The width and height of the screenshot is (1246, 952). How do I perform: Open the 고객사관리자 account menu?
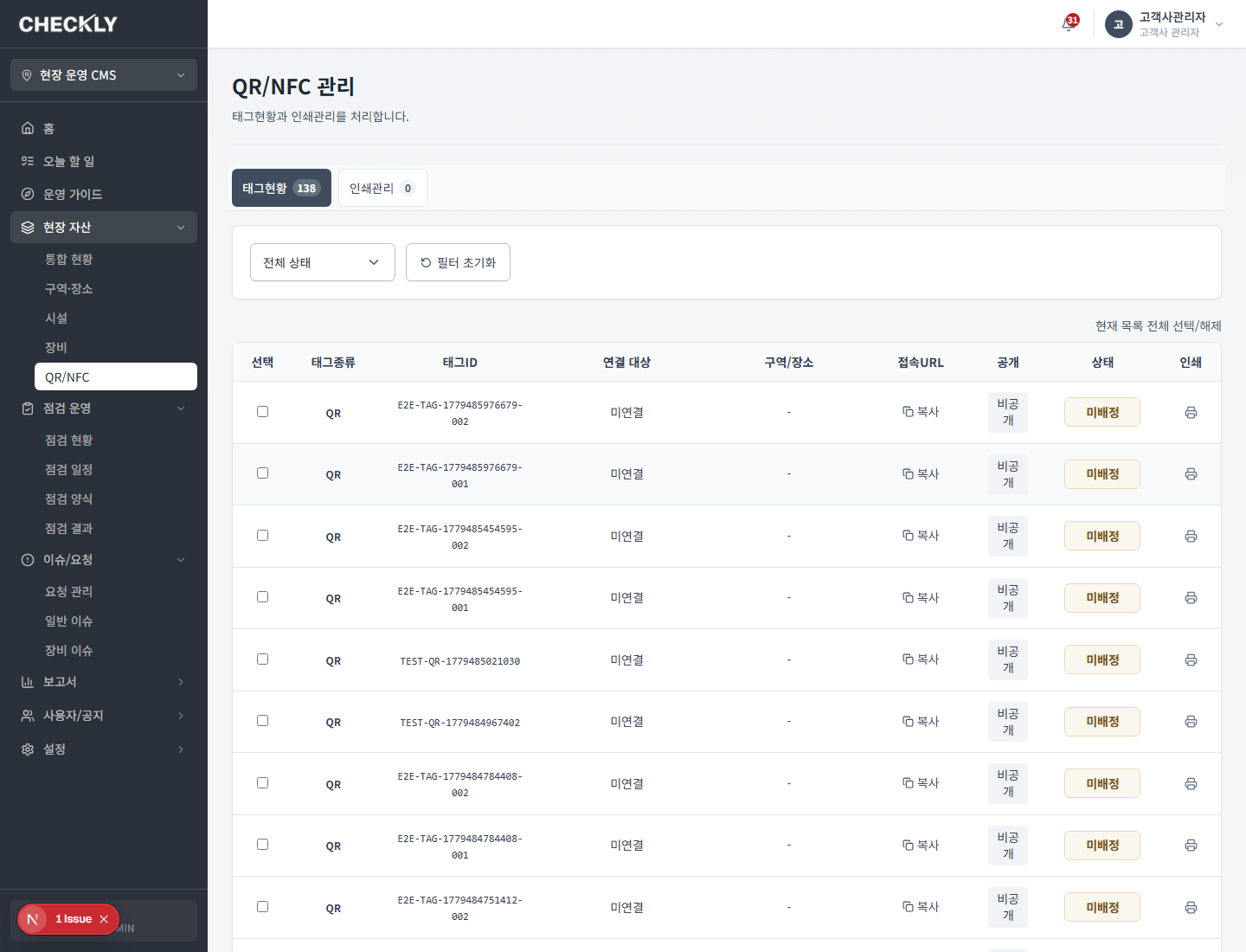(1165, 24)
